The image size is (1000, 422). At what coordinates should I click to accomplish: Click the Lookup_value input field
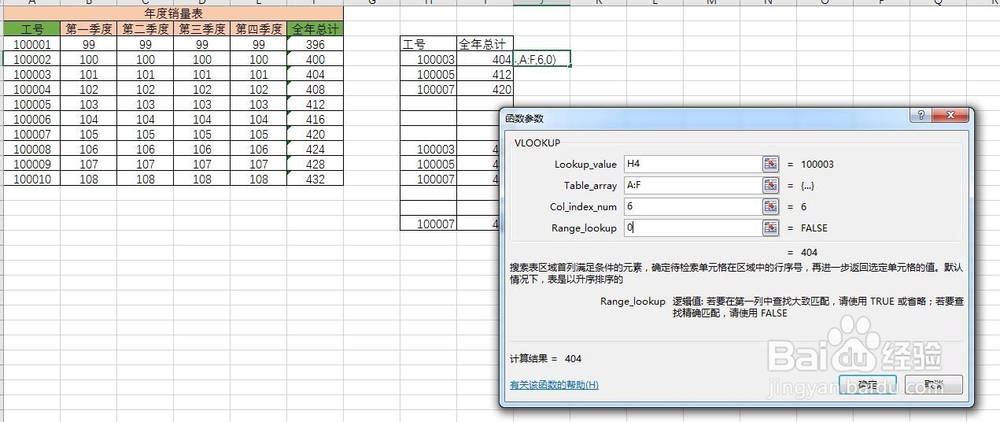693,164
